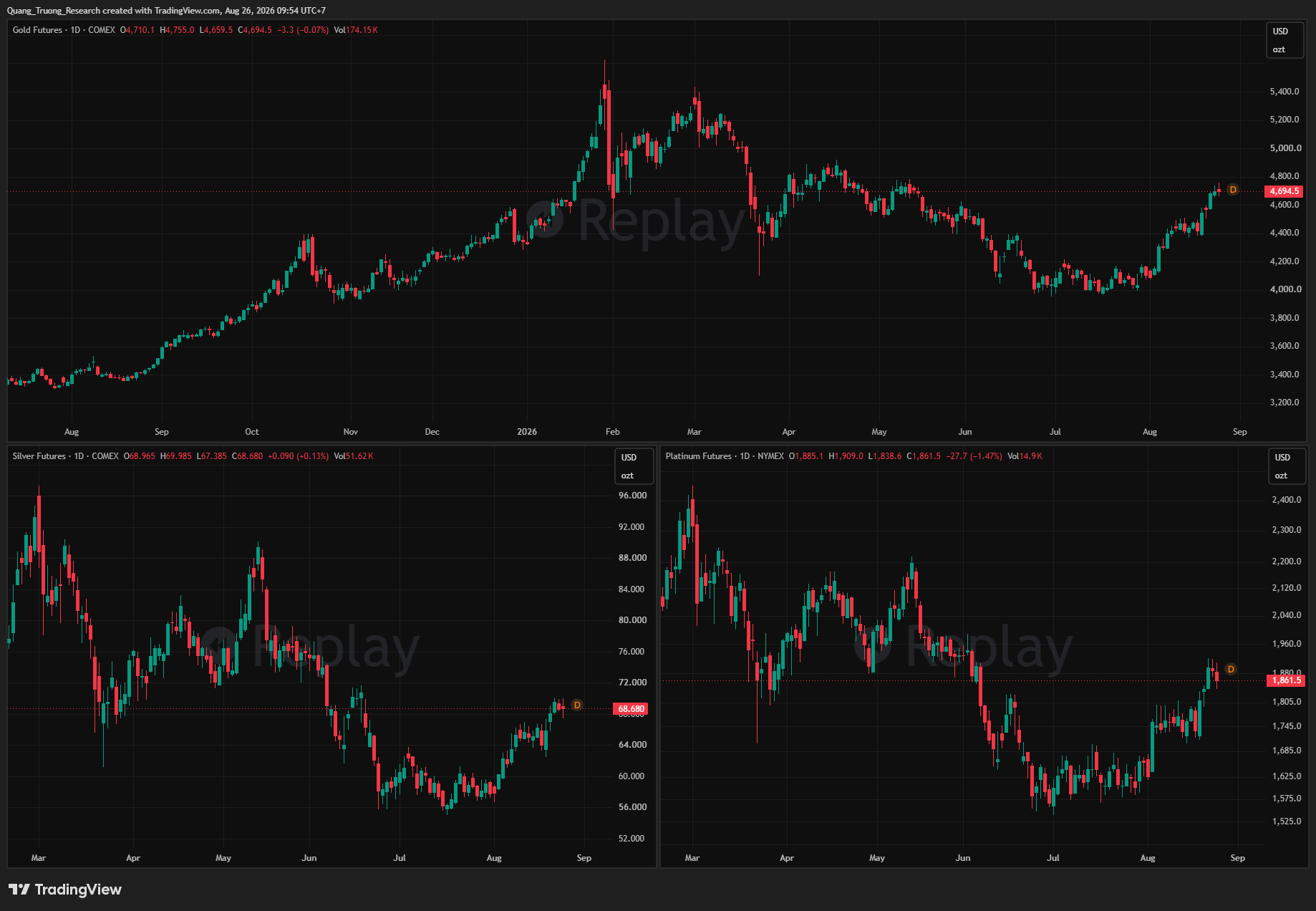
Task: Click the 2,040.0 price label on Platinum axis
Action: pyautogui.click(x=1287, y=615)
